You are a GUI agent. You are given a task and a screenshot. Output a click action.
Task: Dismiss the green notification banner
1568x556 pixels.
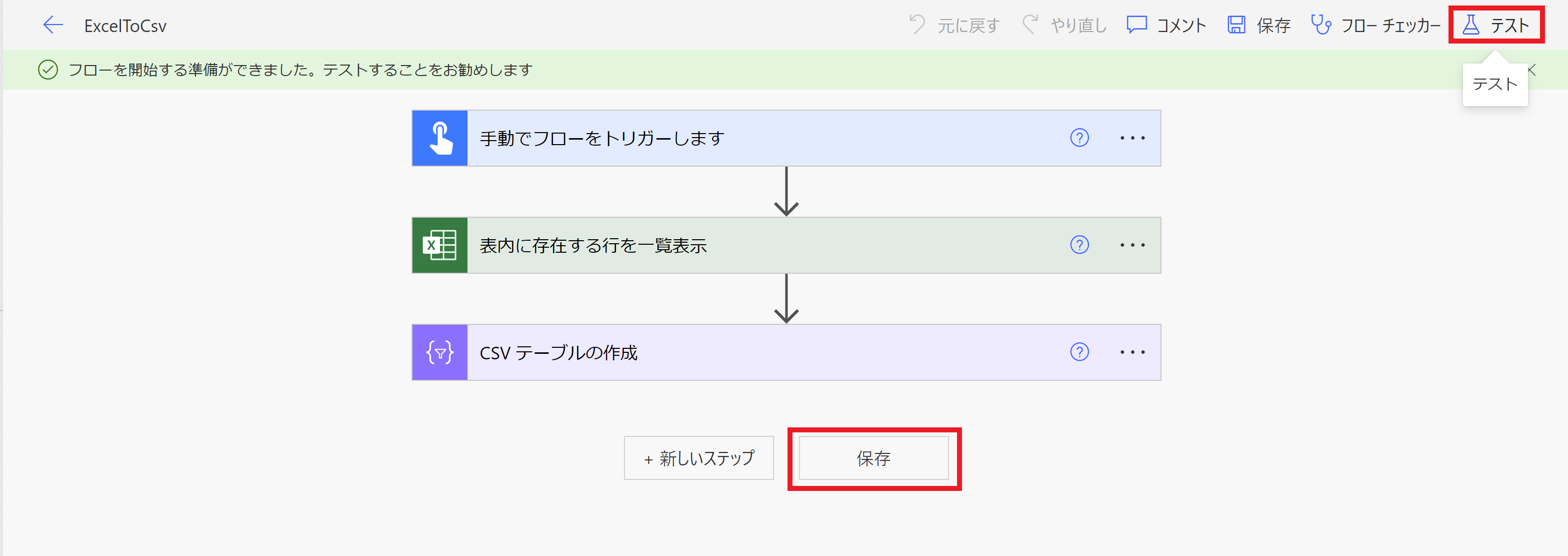click(x=1532, y=70)
